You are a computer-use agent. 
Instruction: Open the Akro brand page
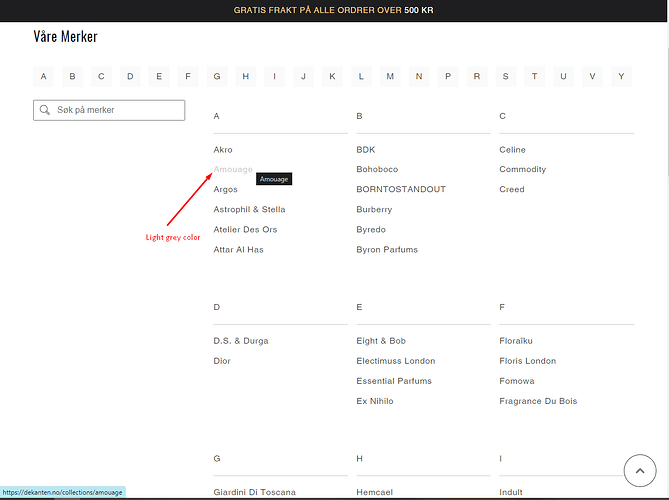click(x=223, y=150)
